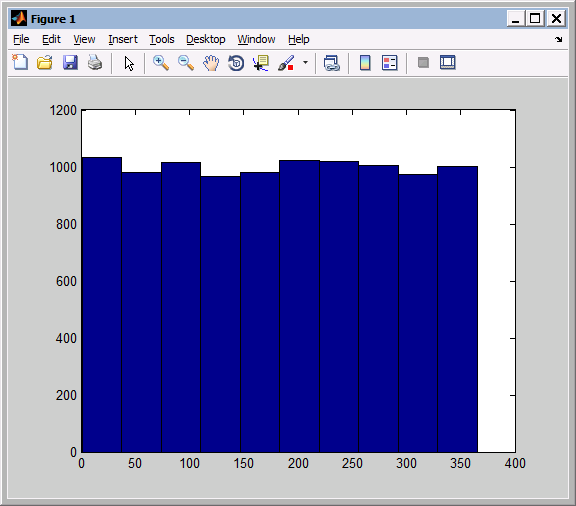
Task: Open the Tools menu
Action: pyautogui.click(x=162, y=39)
